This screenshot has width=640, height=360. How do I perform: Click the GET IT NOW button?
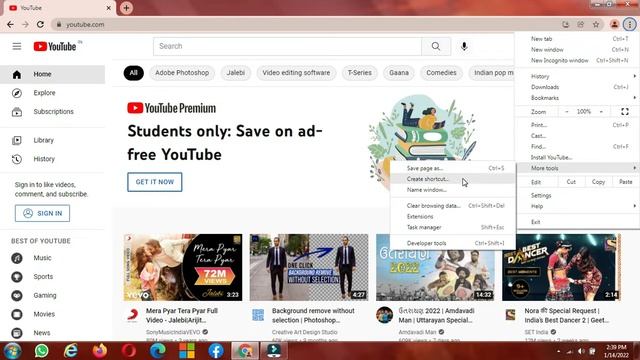pyautogui.click(x=155, y=182)
